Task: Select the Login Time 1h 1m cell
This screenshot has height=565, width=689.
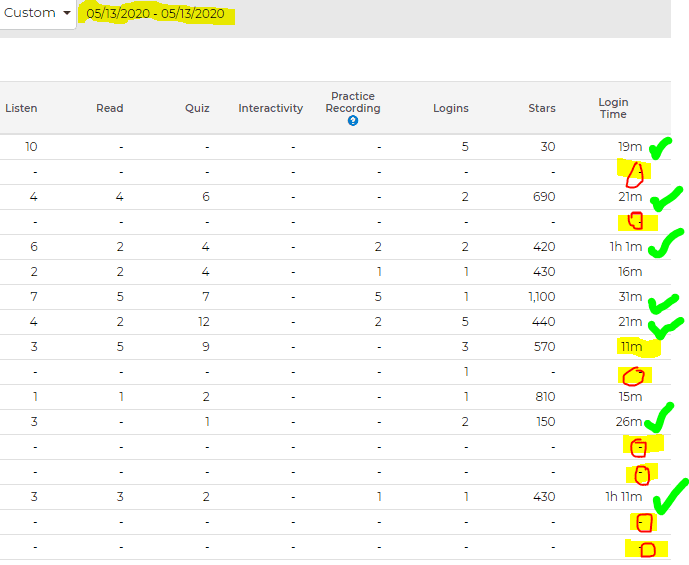Action: pos(626,247)
